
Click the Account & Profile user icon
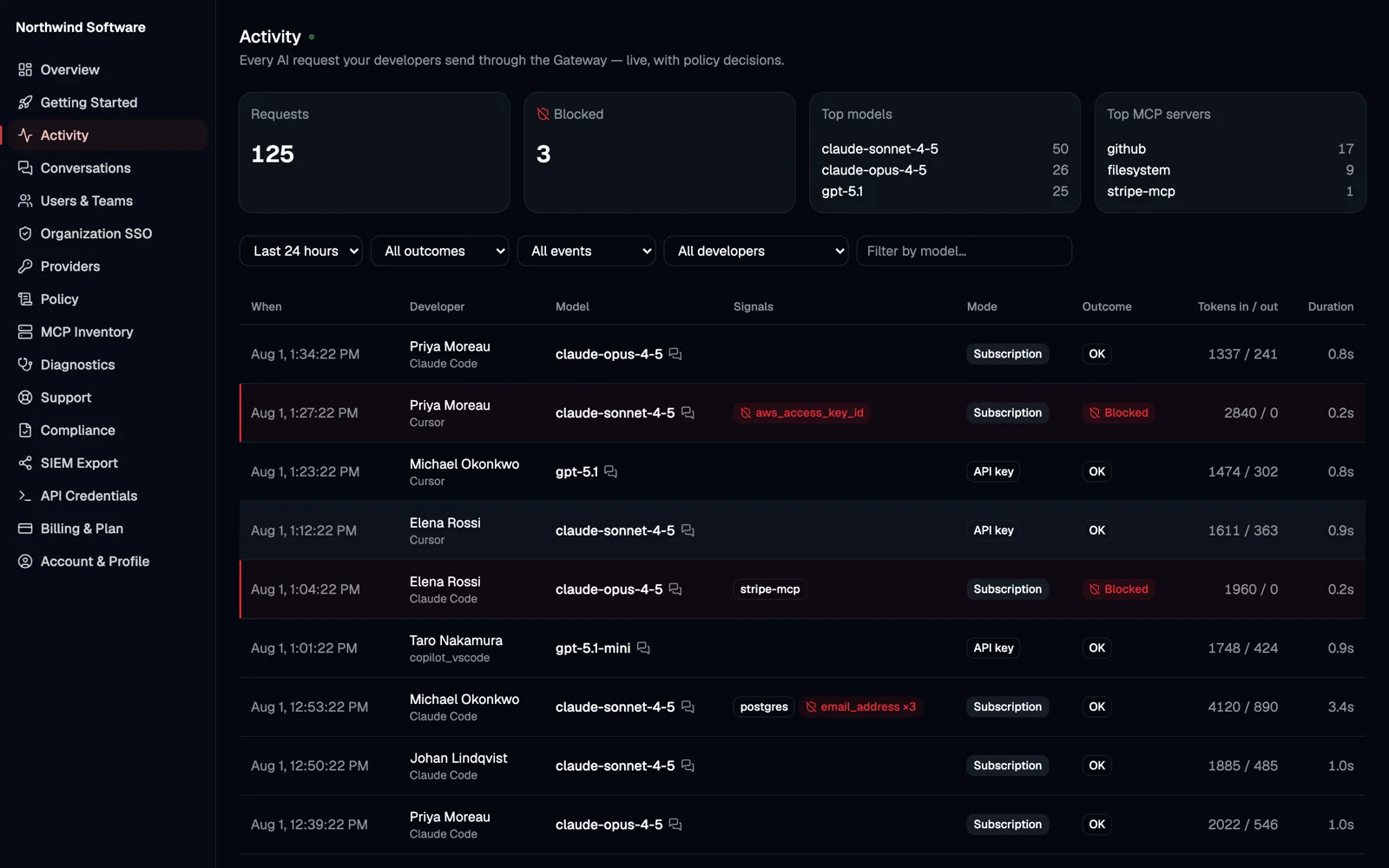(x=25, y=562)
